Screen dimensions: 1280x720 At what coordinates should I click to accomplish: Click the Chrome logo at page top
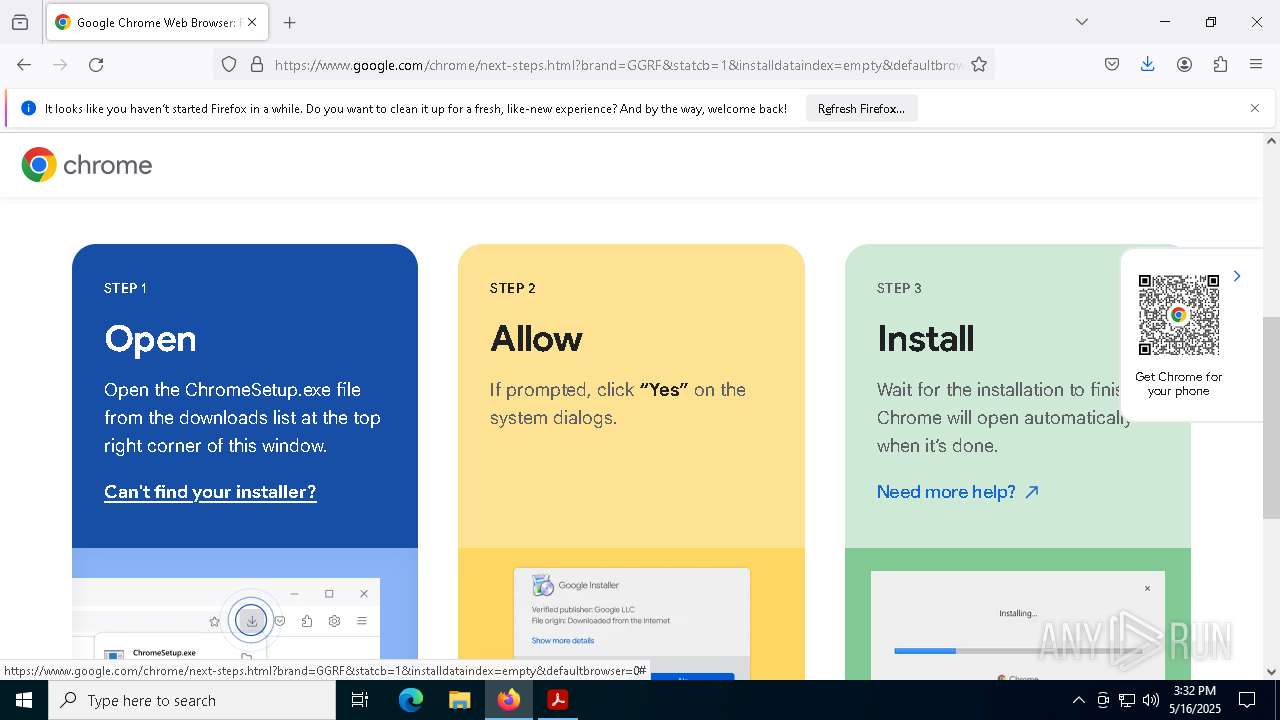pos(87,165)
